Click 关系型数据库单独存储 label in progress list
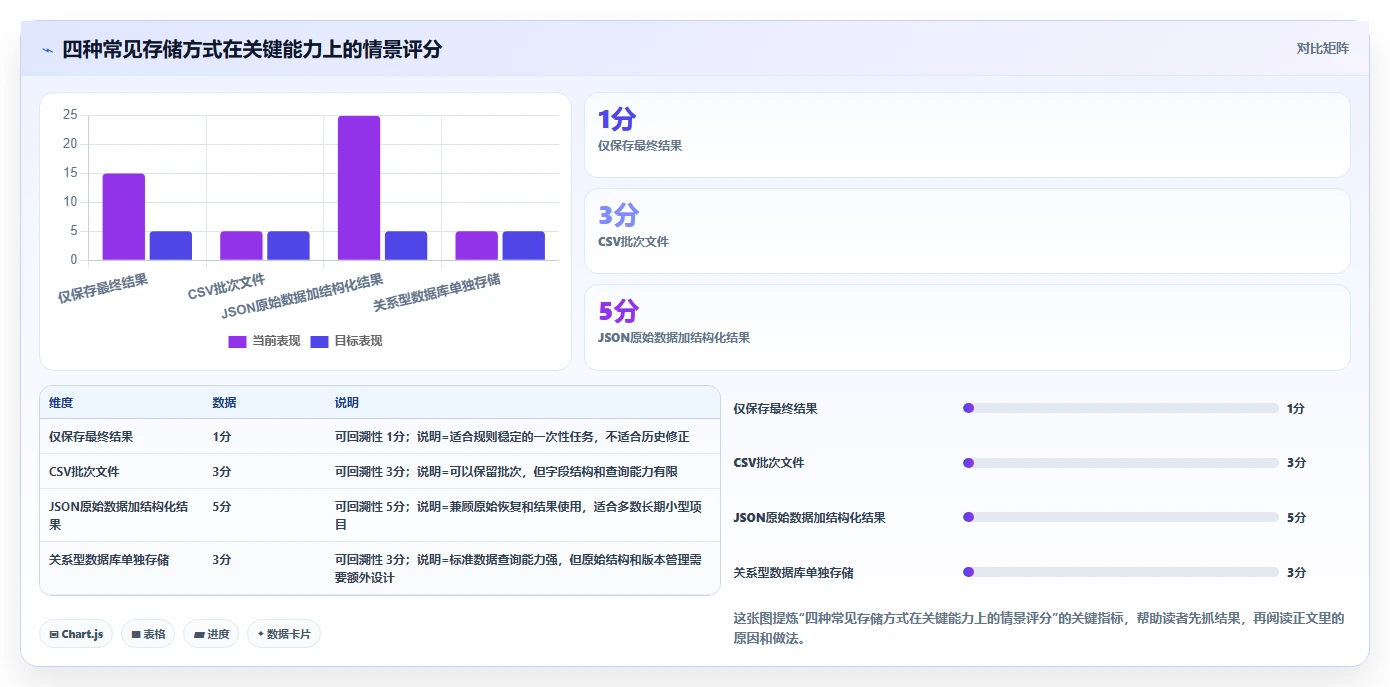 coord(794,573)
